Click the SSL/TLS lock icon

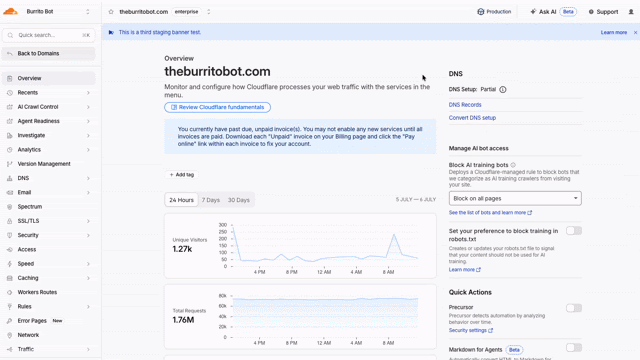[x=10, y=221]
